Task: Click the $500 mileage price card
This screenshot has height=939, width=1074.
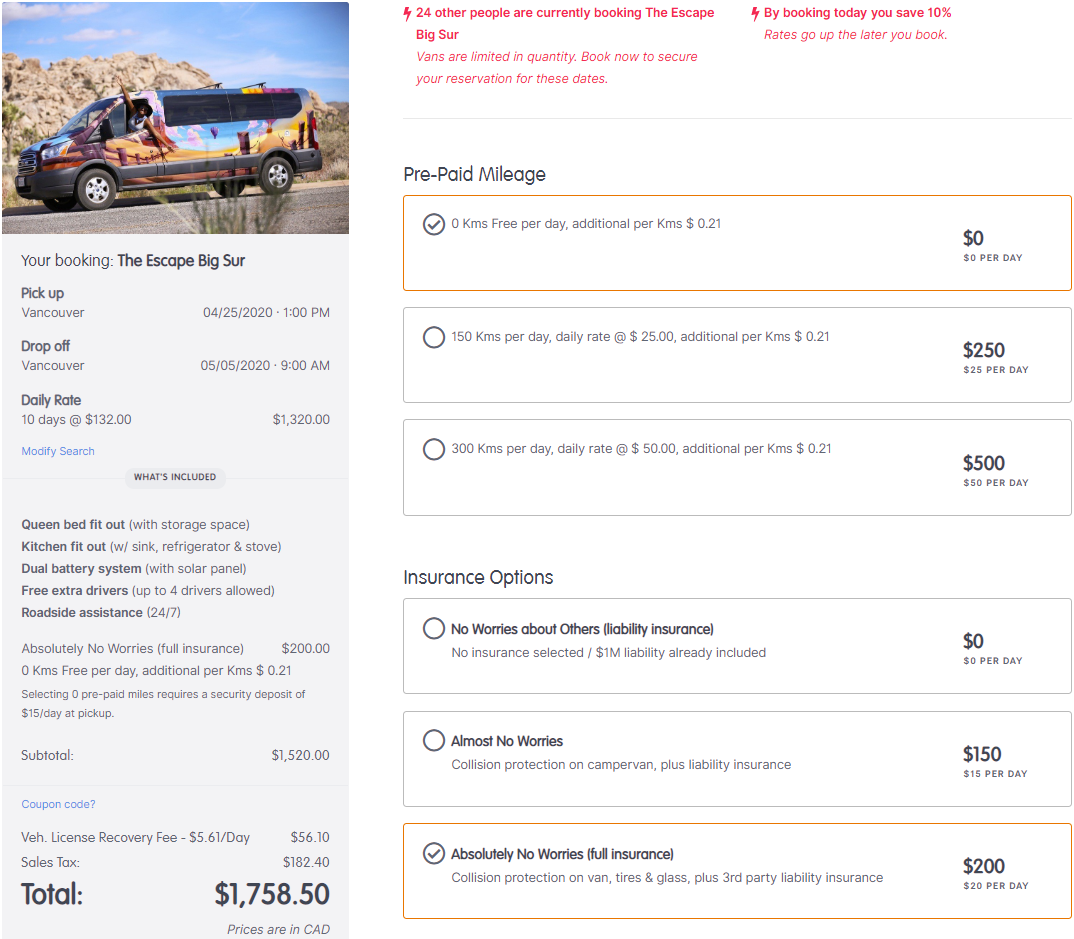Action: pos(984,464)
